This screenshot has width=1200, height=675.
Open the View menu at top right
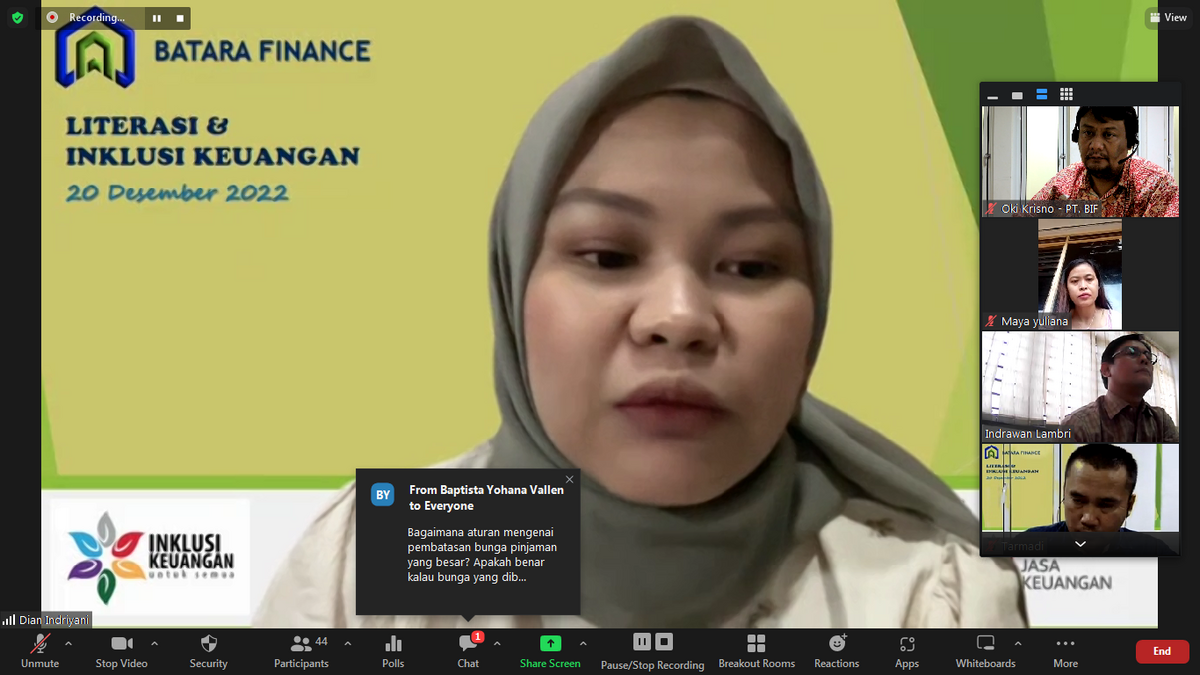[x=1168, y=18]
